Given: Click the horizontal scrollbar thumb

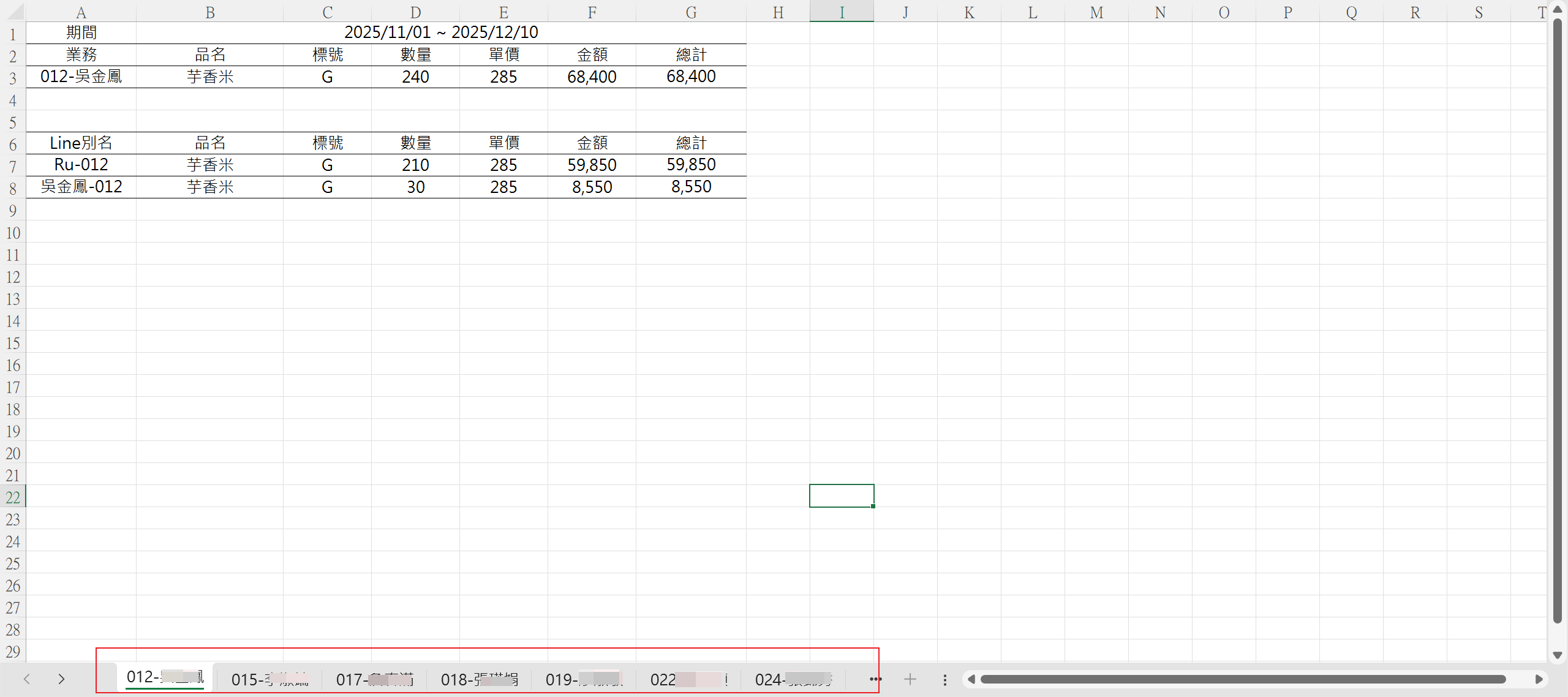Looking at the screenshot, I should pos(1243,679).
